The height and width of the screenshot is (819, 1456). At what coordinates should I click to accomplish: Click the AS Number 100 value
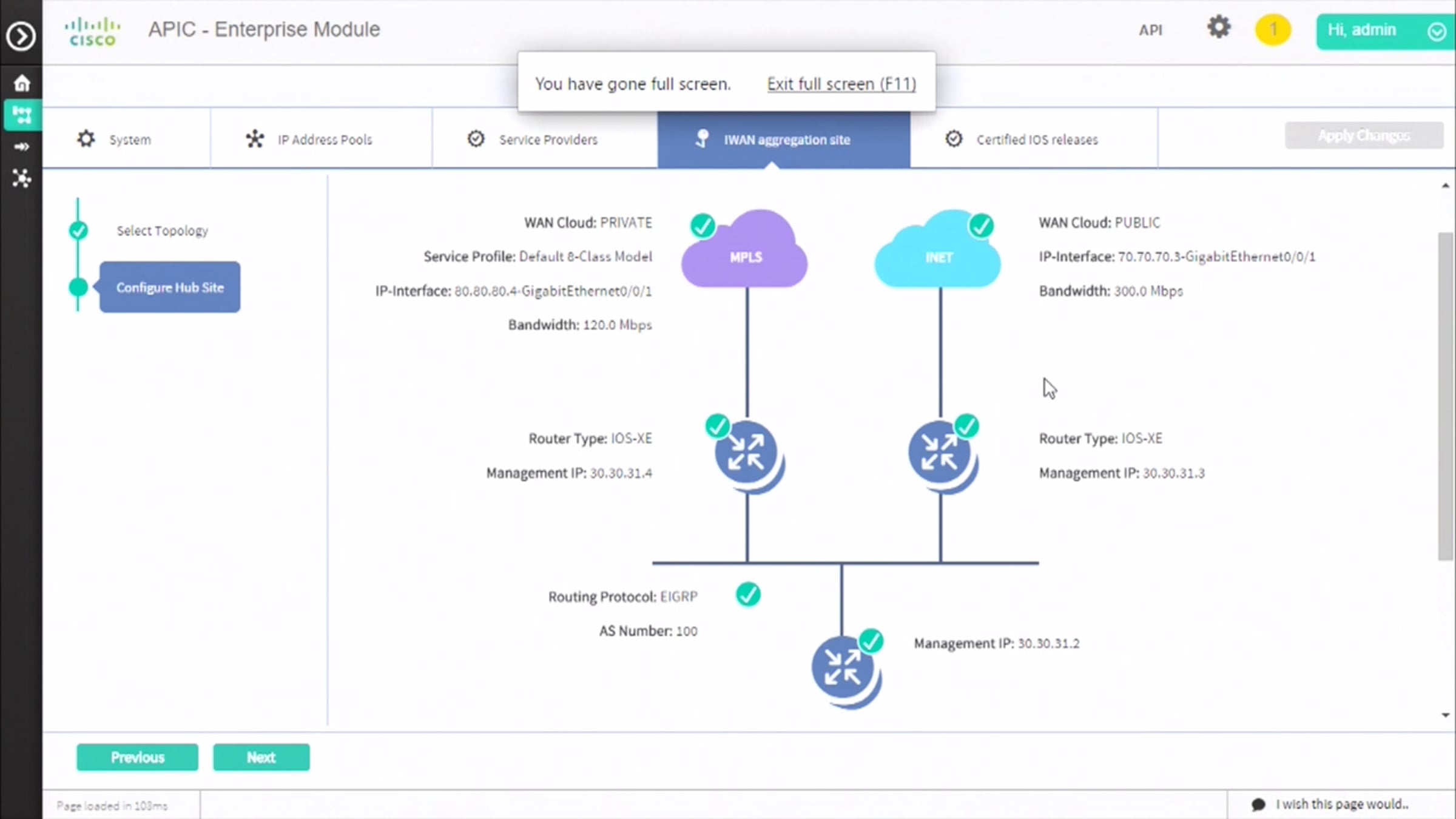687,631
